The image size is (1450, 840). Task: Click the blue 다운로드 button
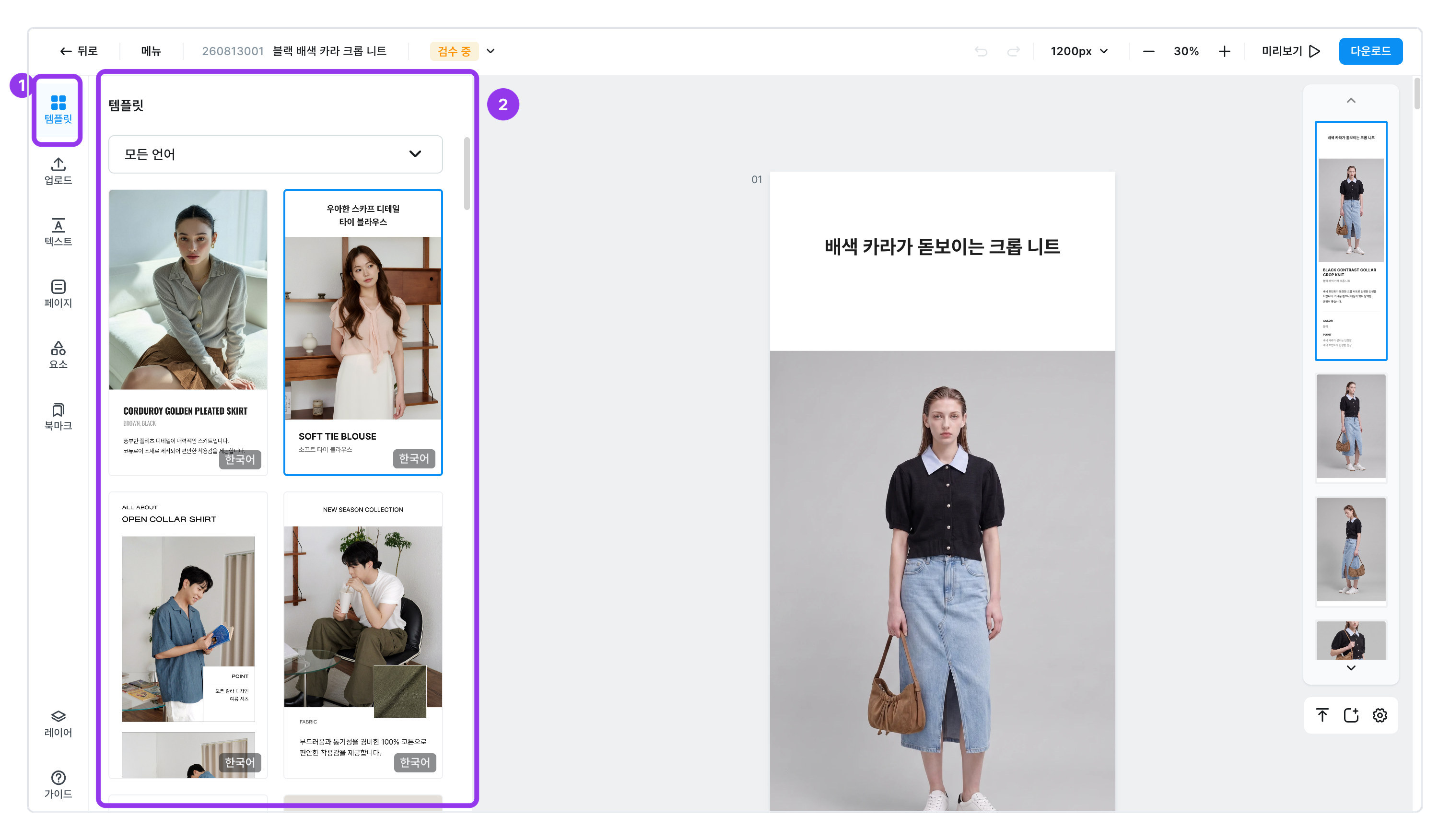pyautogui.click(x=1370, y=51)
